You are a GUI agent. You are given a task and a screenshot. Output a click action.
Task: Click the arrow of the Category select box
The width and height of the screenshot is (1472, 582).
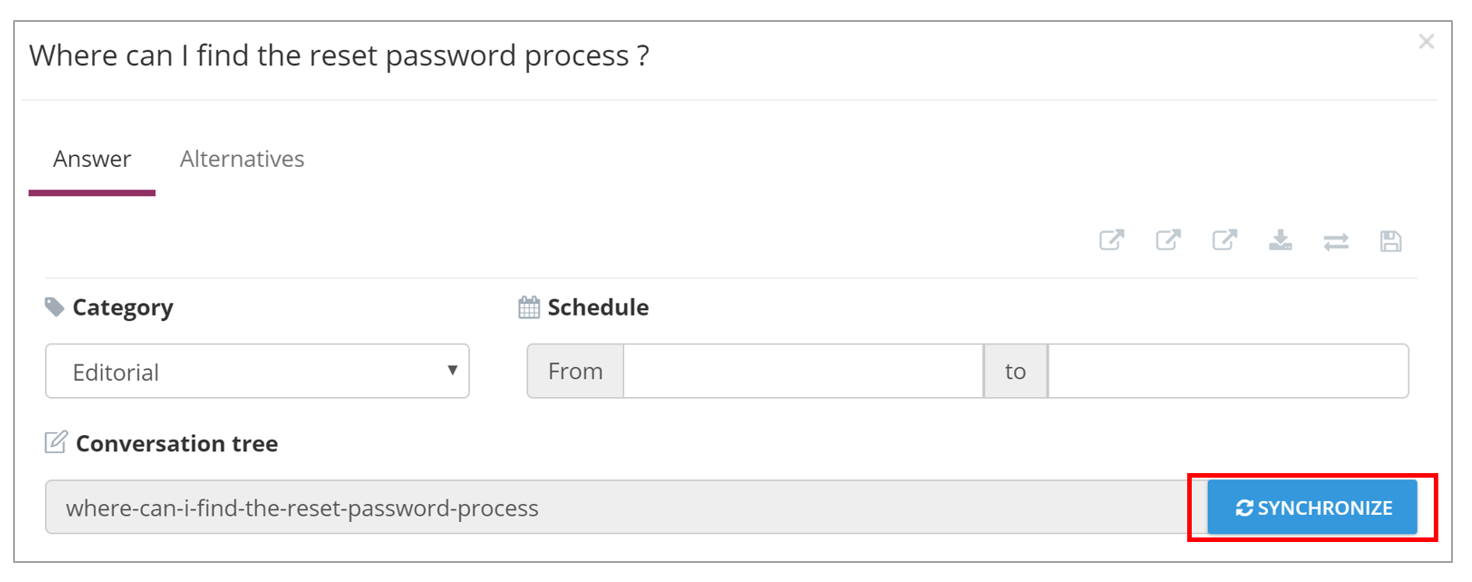point(452,371)
